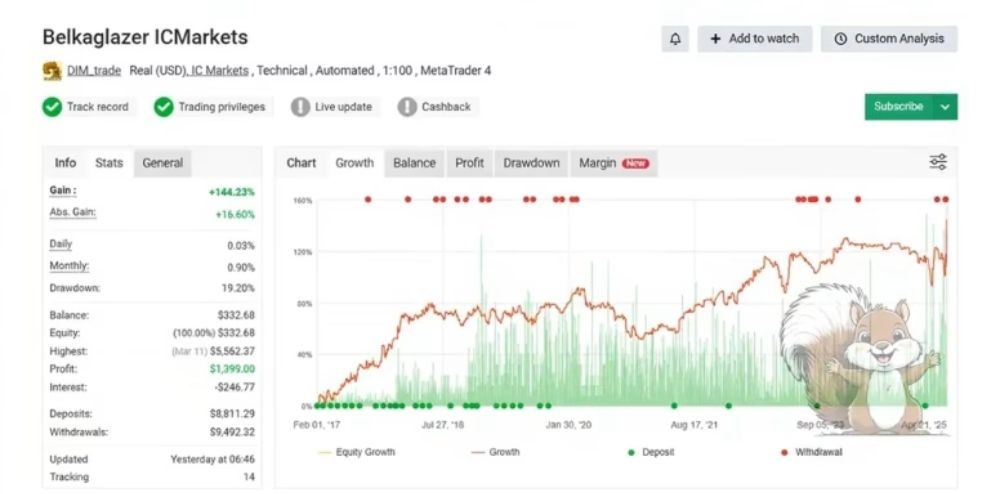
Task: Open chart settings sliders icon
Action: 937,162
